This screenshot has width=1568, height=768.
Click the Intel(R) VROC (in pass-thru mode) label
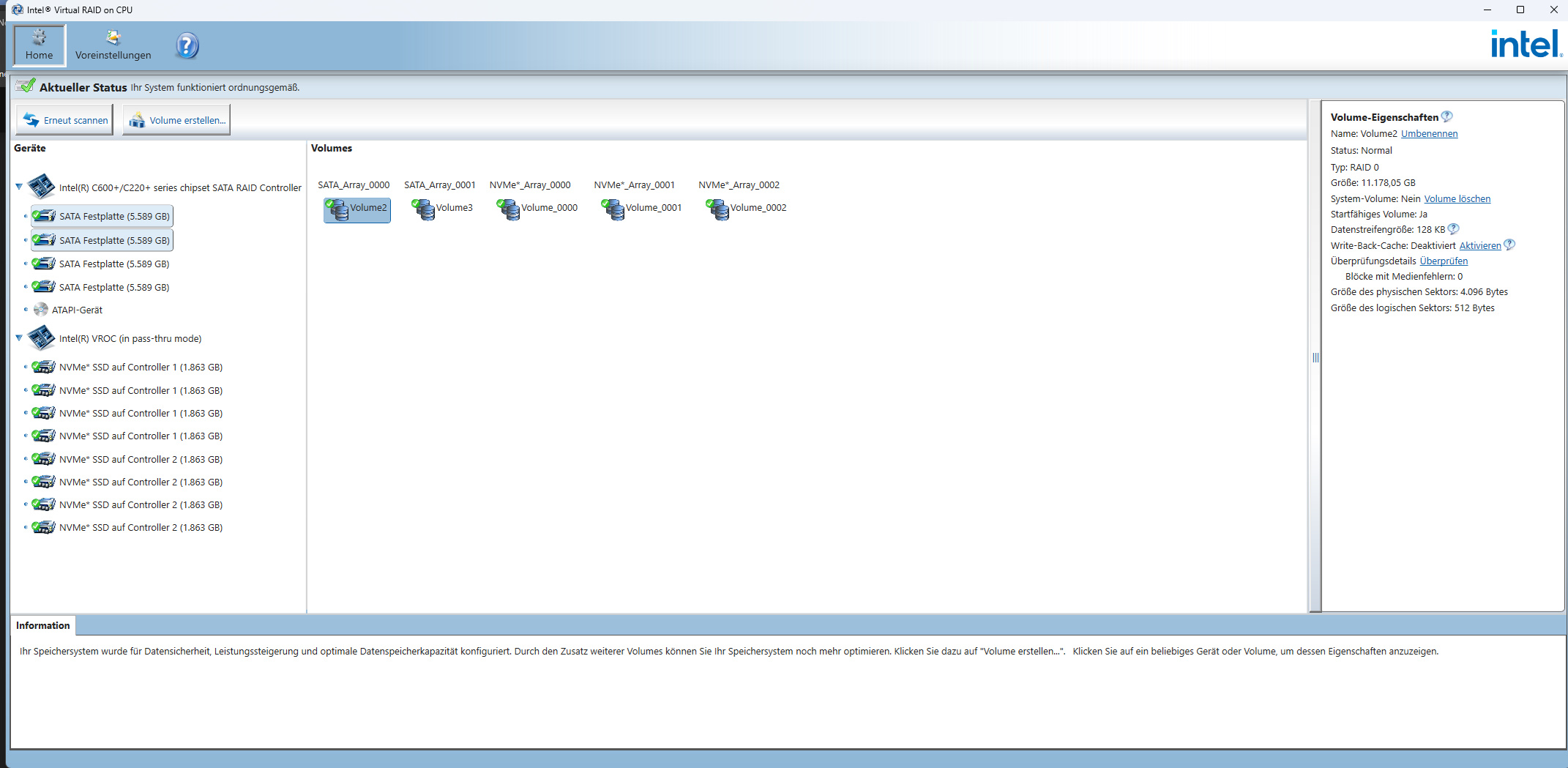(130, 338)
